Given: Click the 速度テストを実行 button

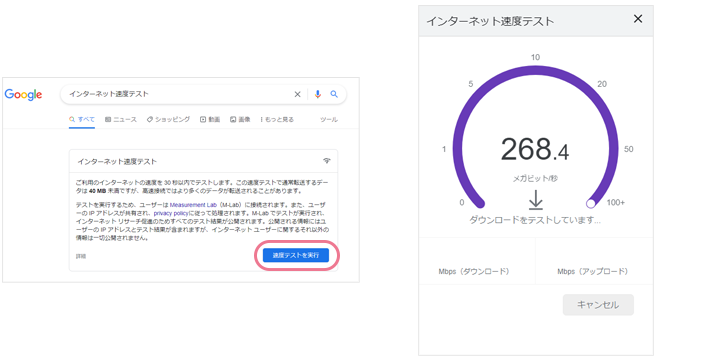Looking at the screenshot, I should pos(296,255).
